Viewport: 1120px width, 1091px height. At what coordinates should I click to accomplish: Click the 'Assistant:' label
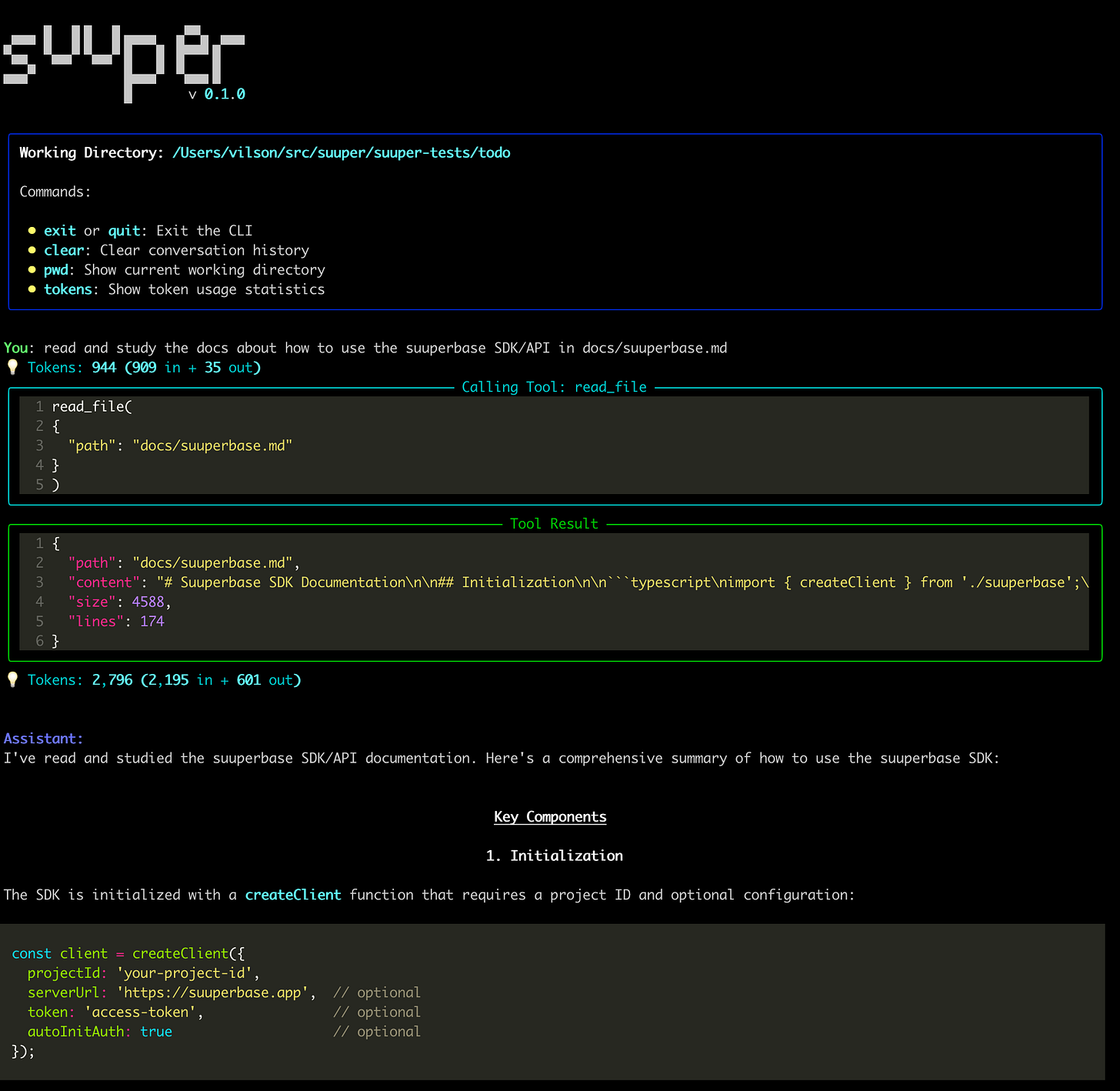[x=44, y=739]
